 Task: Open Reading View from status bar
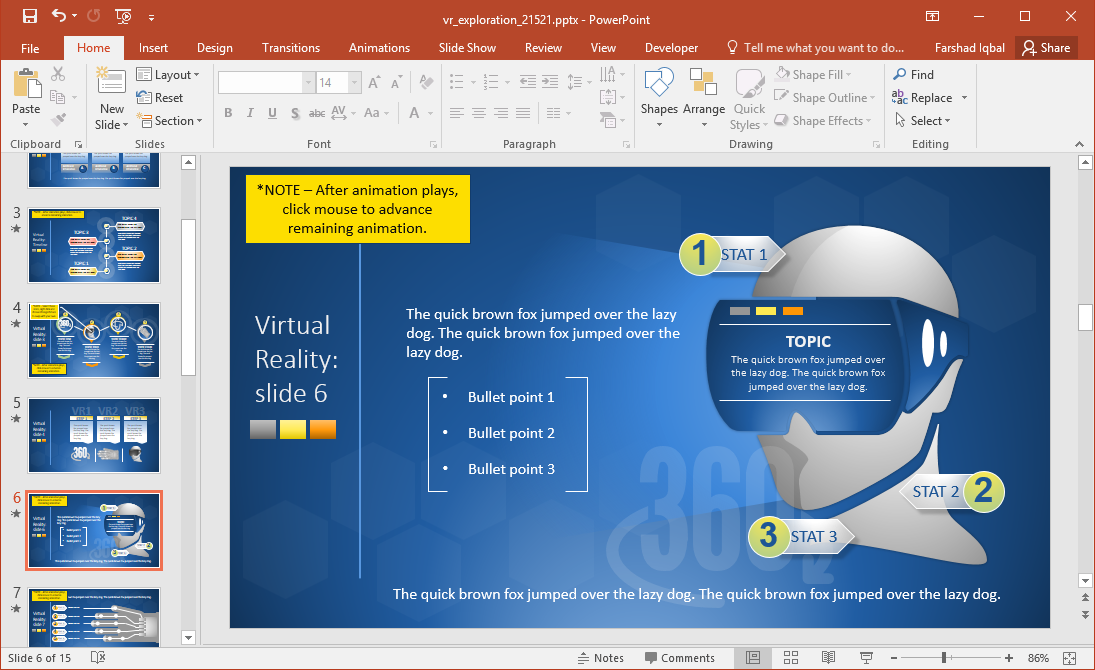click(828, 657)
